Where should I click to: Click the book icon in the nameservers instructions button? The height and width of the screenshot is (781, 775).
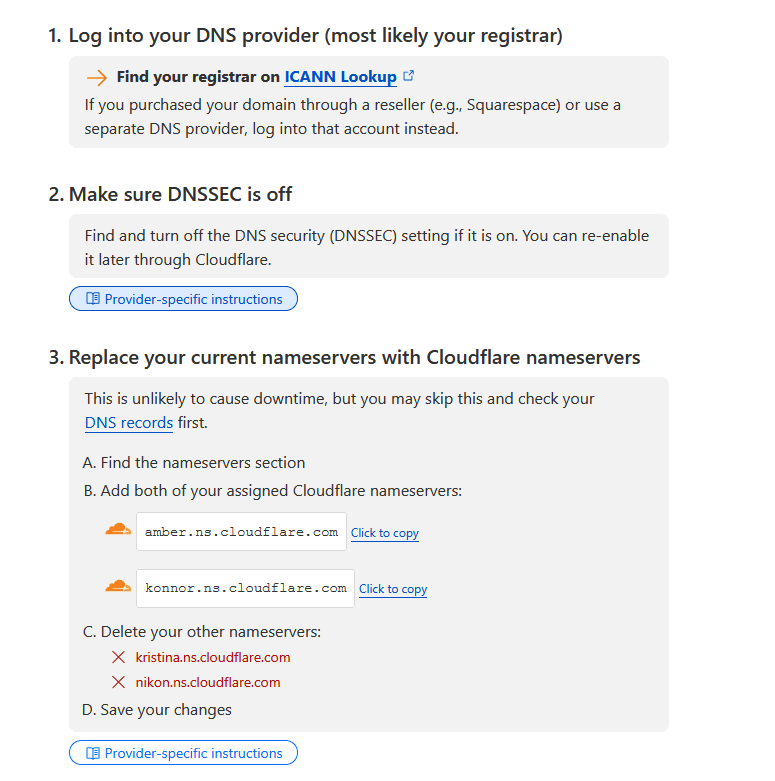[93, 753]
